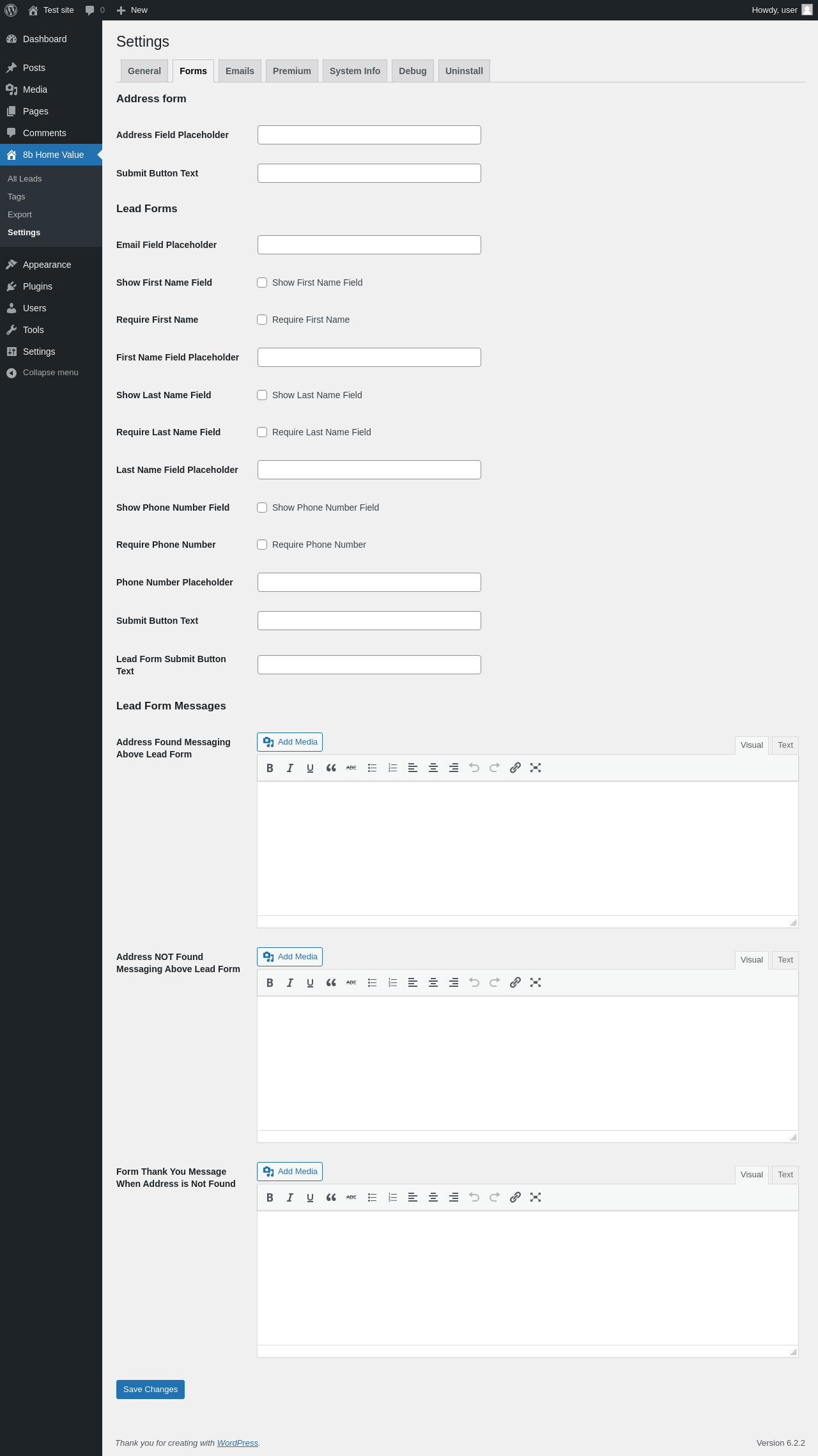Click Address Field Placeholder input
Viewport: 818px width, 1456px height.
(369, 135)
